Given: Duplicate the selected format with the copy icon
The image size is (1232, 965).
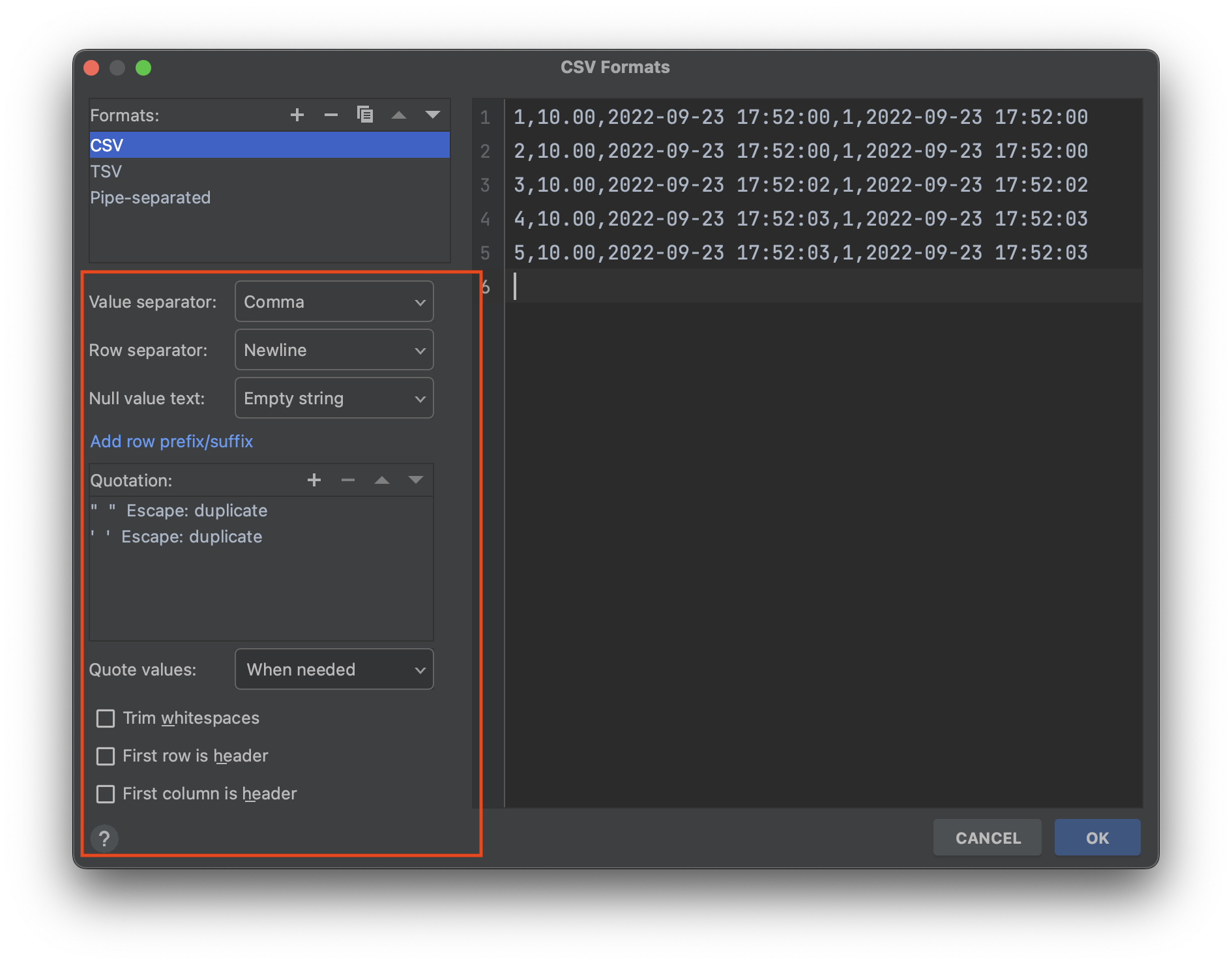Looking at the screenshot, I should click(x=365, y=115).
